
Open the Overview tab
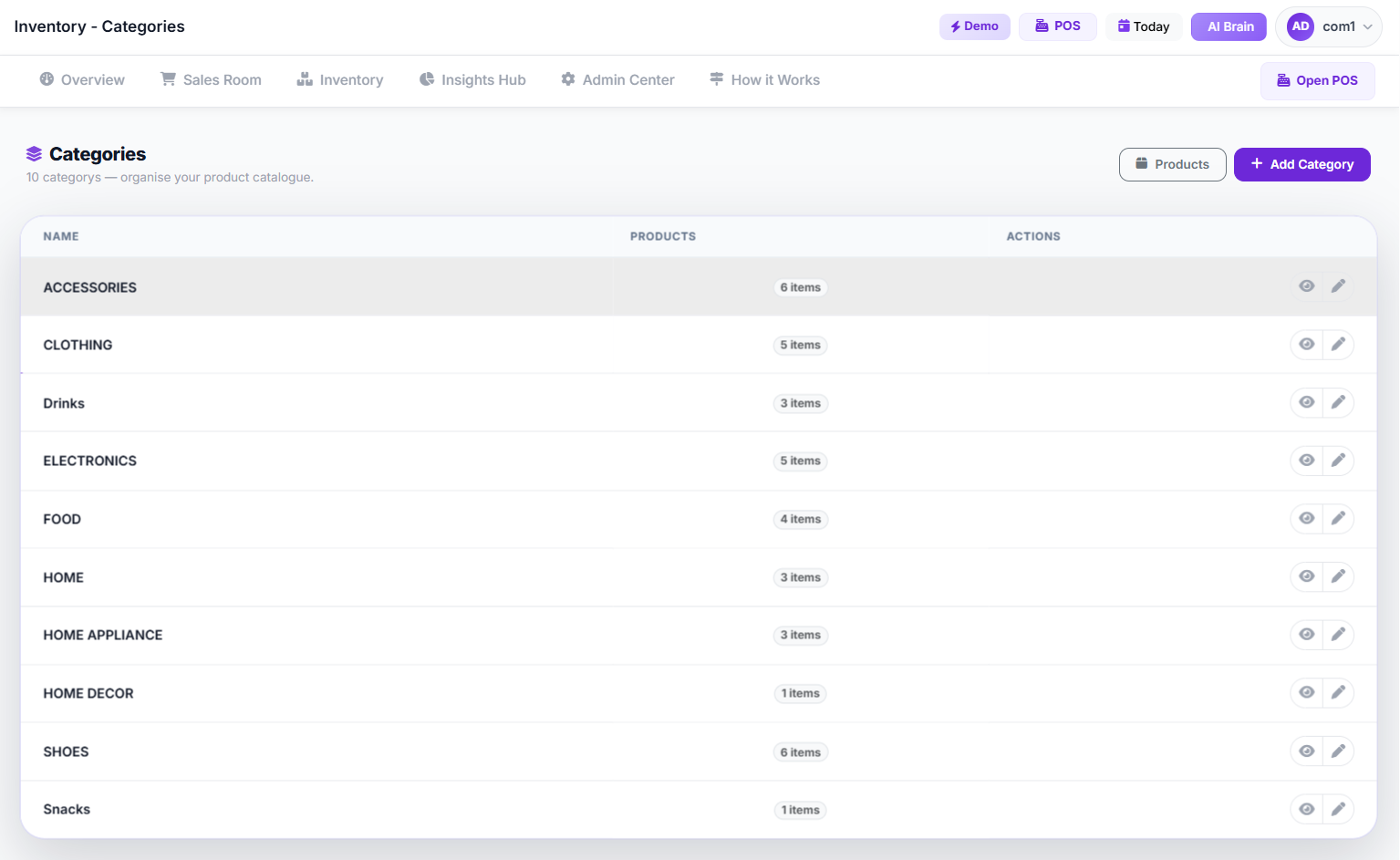tap(82, 80)
